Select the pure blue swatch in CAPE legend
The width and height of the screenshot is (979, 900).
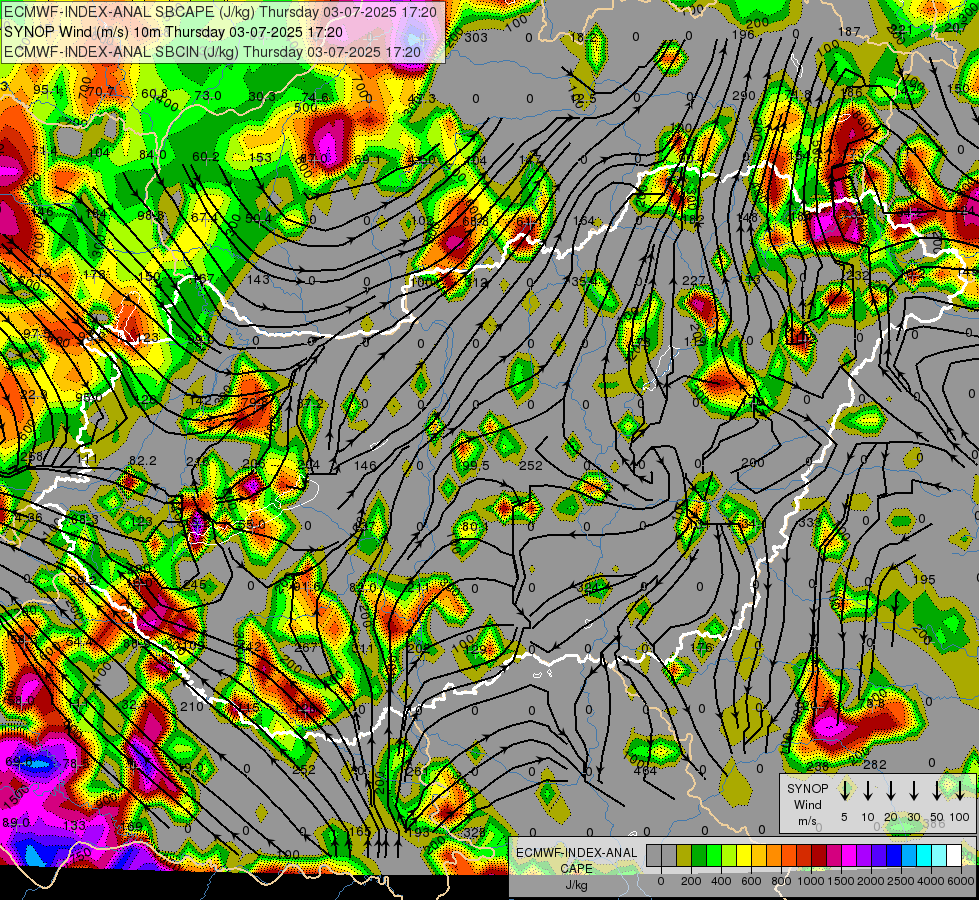pyautogui.click(x=895, y=856)
